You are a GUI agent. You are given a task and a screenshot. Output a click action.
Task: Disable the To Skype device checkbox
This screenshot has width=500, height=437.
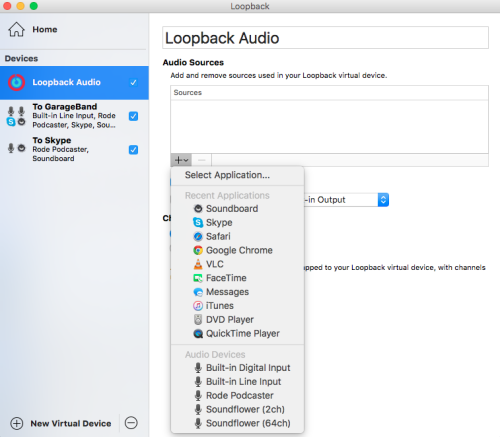[133, 150]
